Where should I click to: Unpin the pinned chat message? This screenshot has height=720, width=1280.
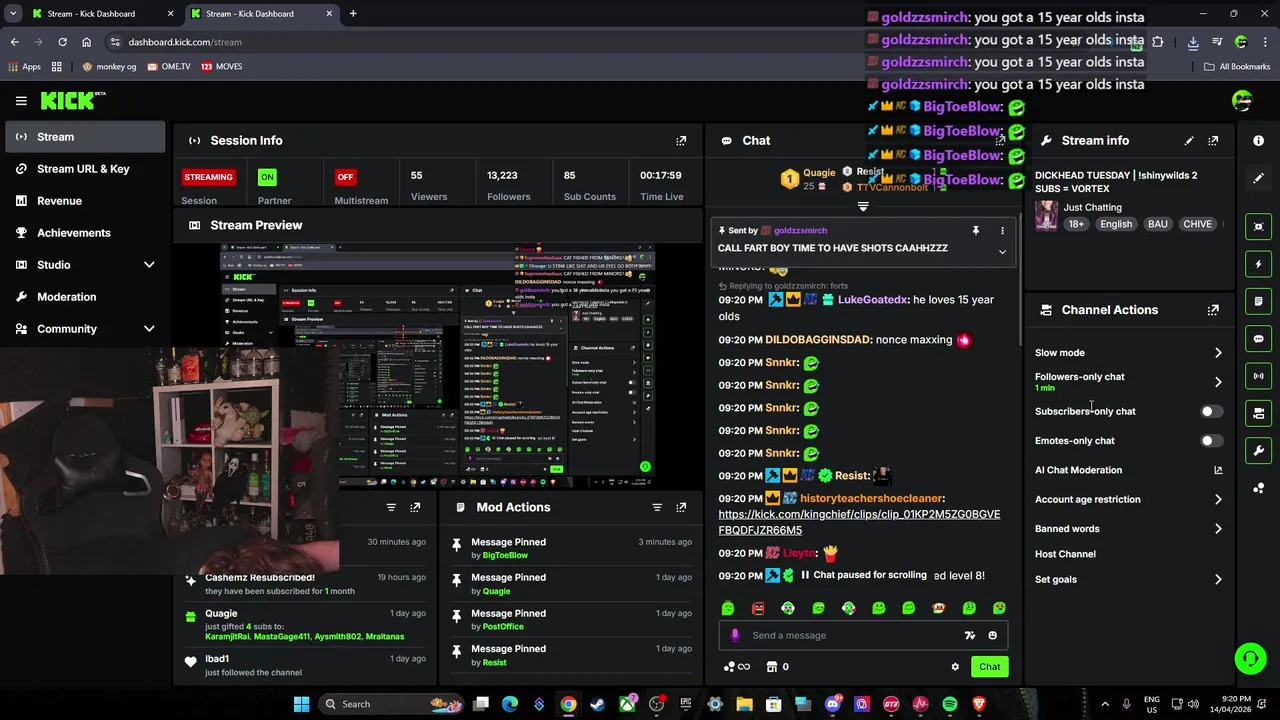975,231
